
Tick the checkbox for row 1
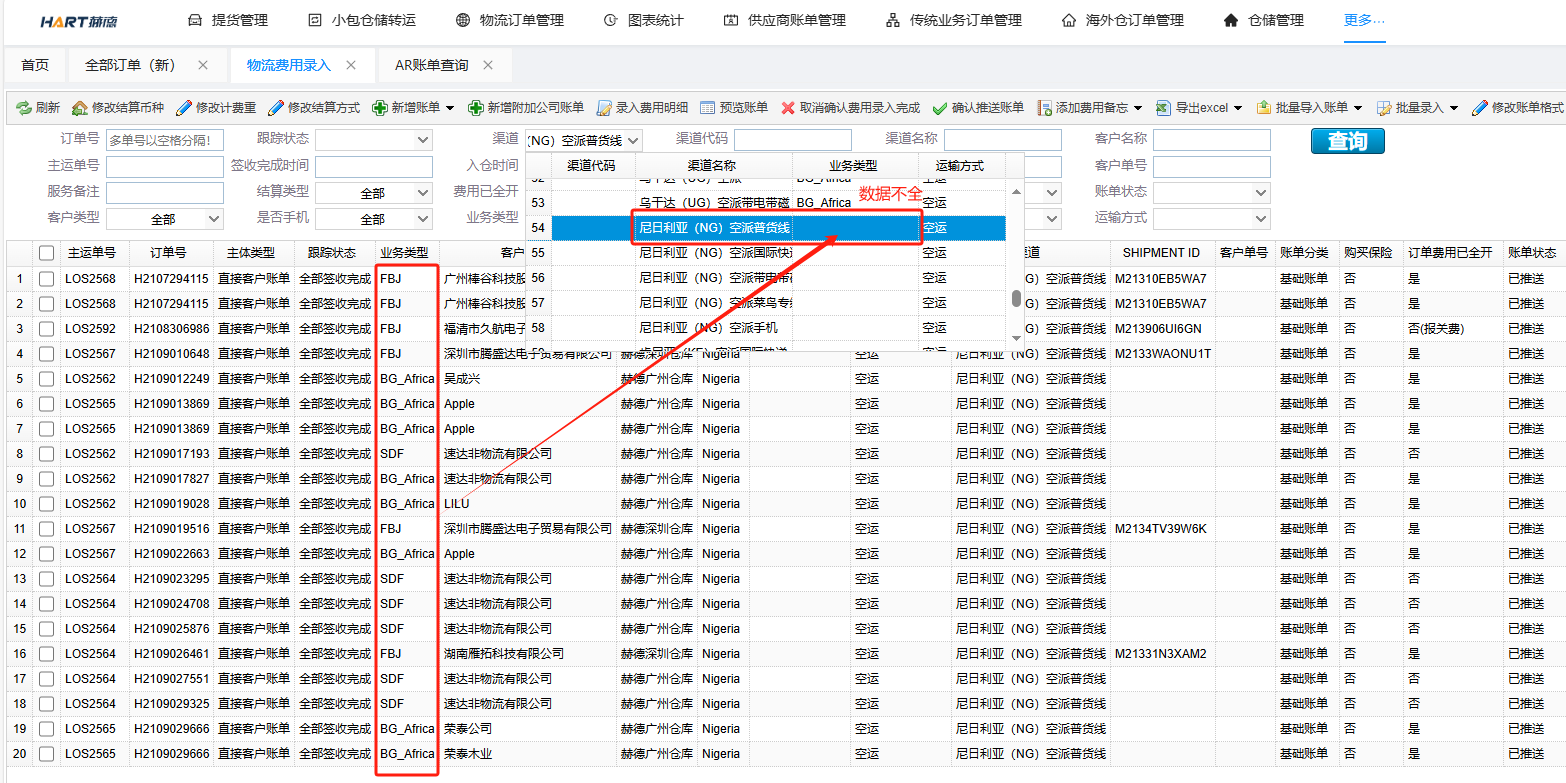pos(46,279)
